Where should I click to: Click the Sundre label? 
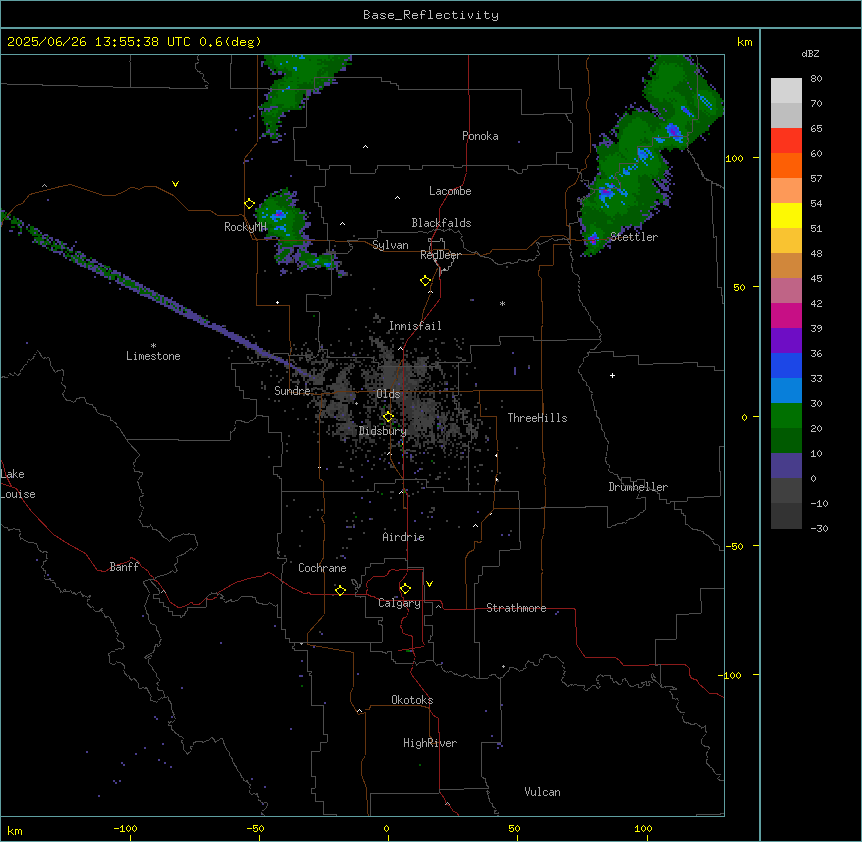coord(292,391)
